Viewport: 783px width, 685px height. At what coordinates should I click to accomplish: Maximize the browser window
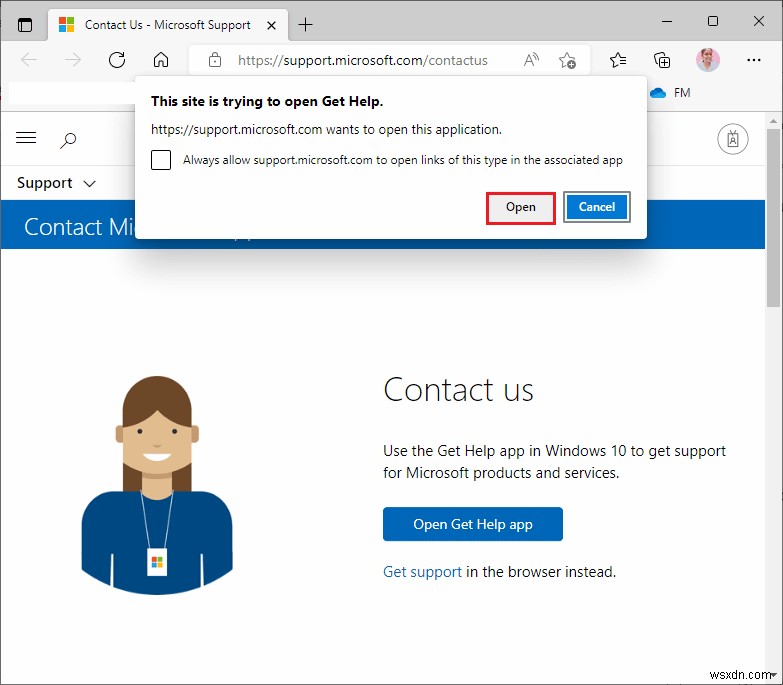point(713,21)
